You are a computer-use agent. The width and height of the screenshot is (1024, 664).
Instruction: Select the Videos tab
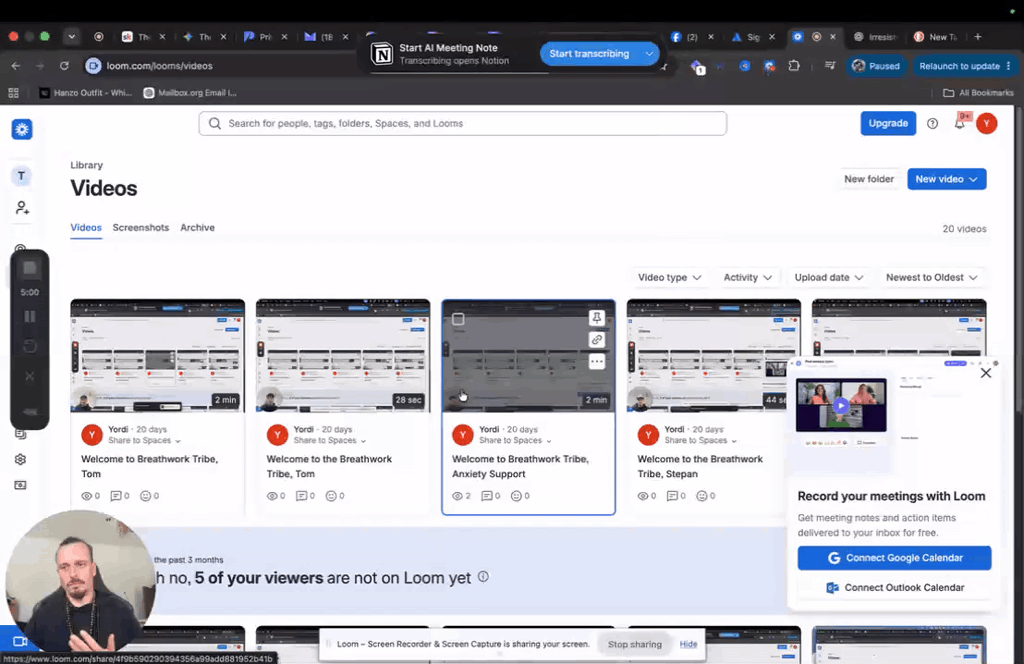pyautogui.click(x=86, y=227)
